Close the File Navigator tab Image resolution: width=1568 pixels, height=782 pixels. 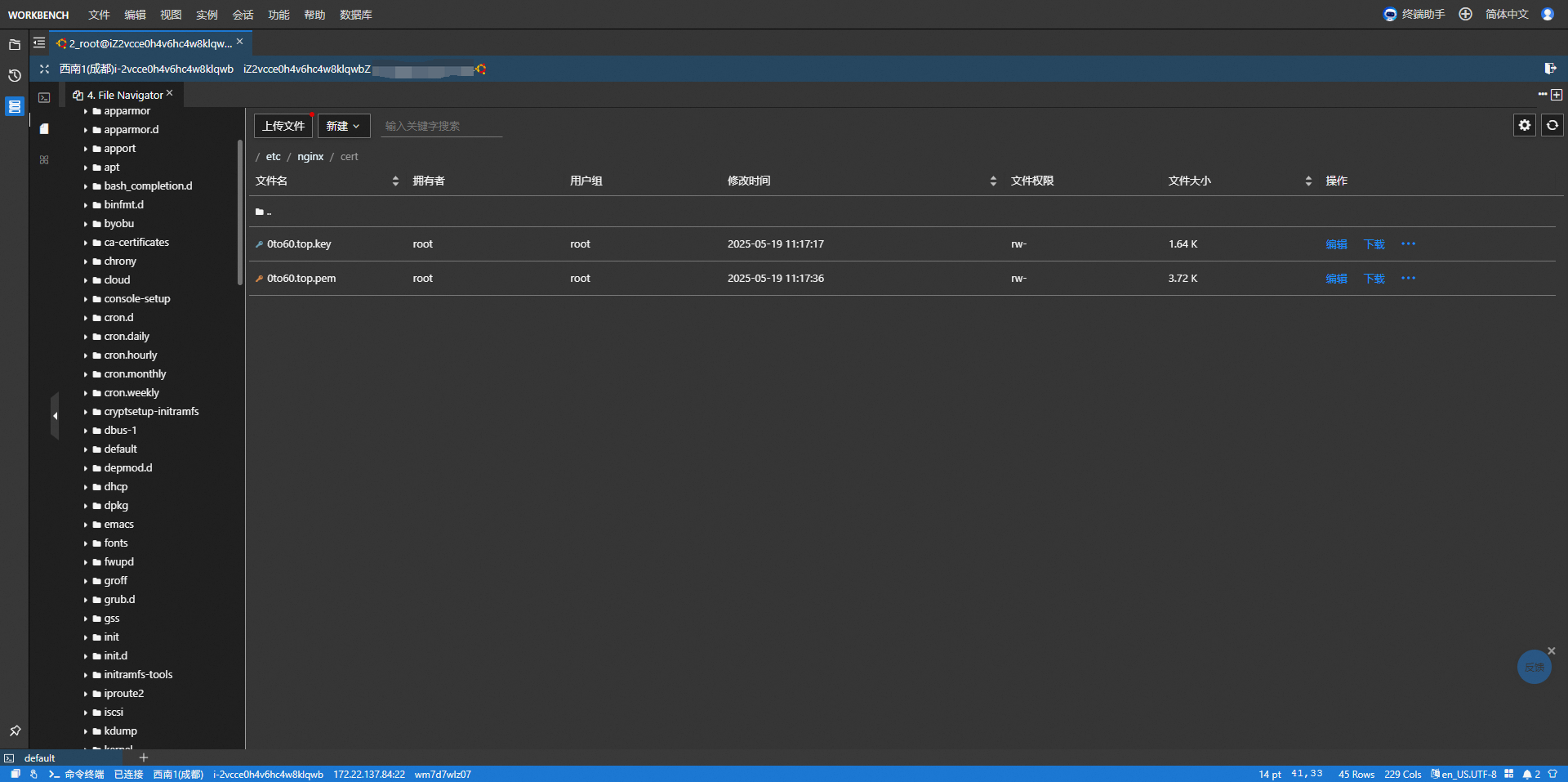point(170,93)
